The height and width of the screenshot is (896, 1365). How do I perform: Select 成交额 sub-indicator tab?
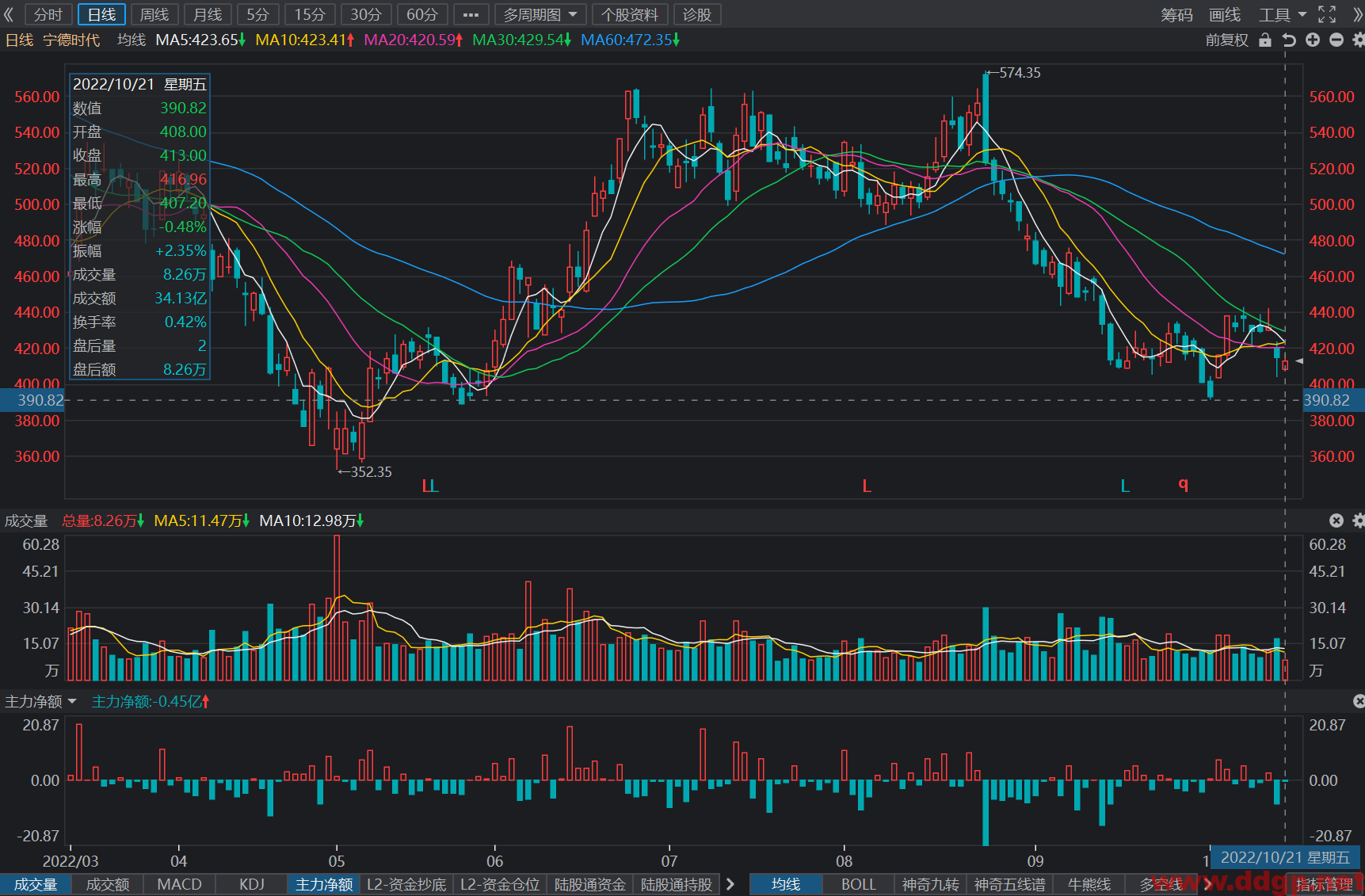108,884
